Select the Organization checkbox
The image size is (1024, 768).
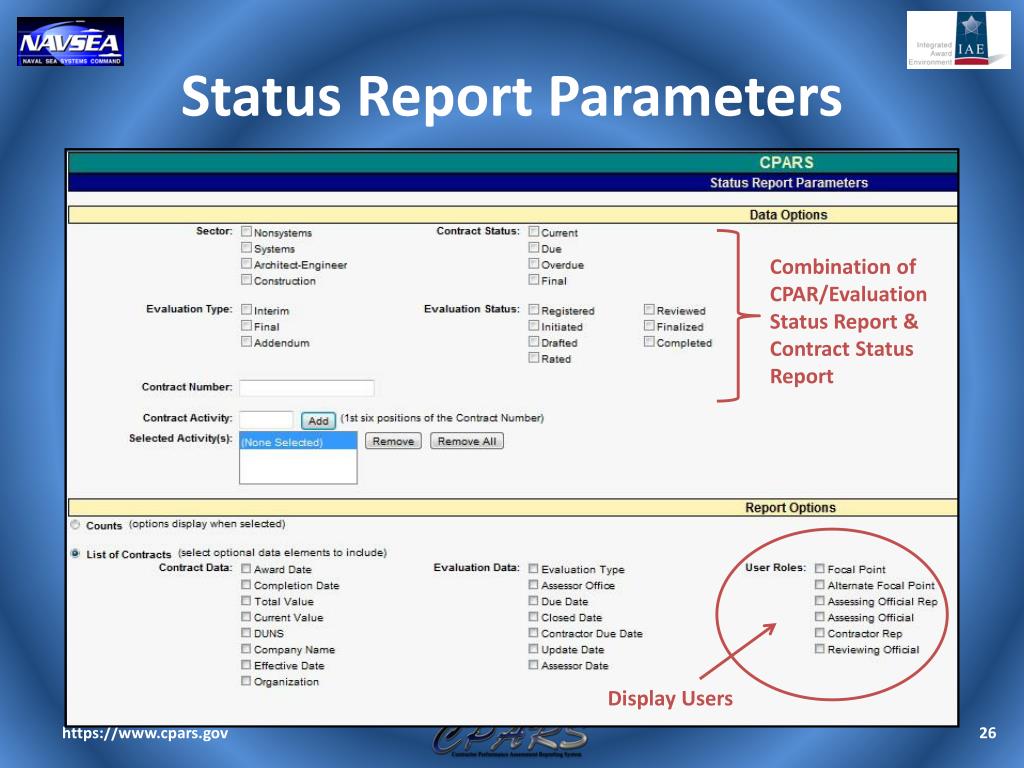pyautogui.click(x=246, y=680)
